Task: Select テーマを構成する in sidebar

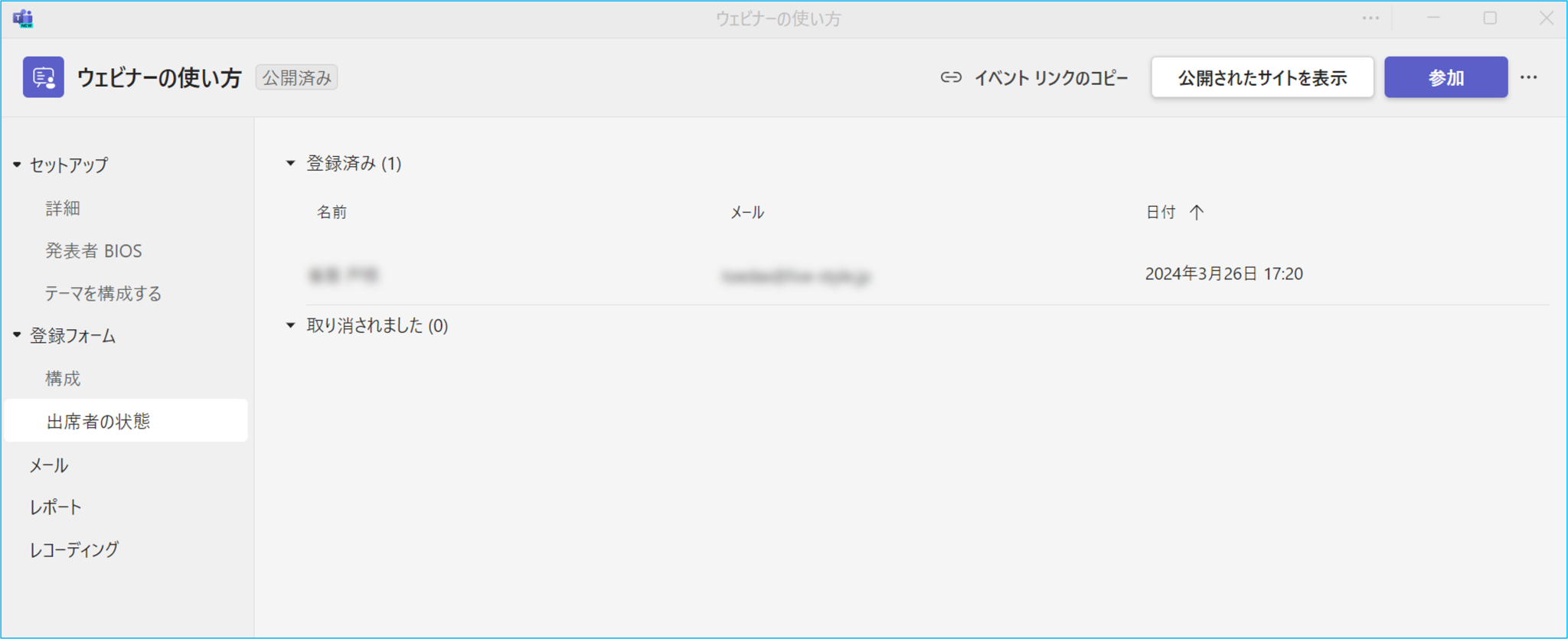Action: (x=103, y=293)
